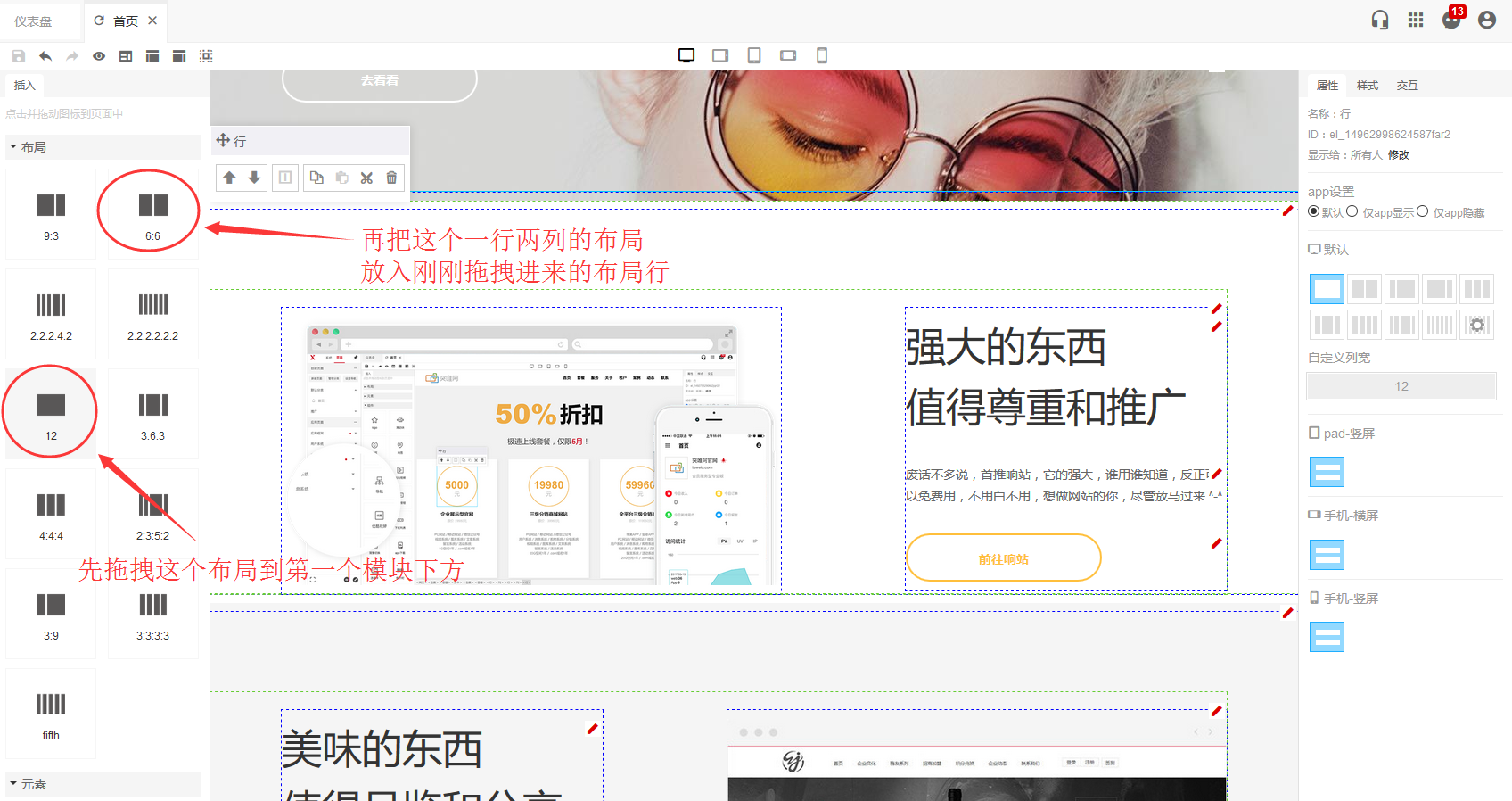This screenshot has height=801, width=1512.
Task: Click the 修改 link next to 所有人
Action: (1399, 155)
